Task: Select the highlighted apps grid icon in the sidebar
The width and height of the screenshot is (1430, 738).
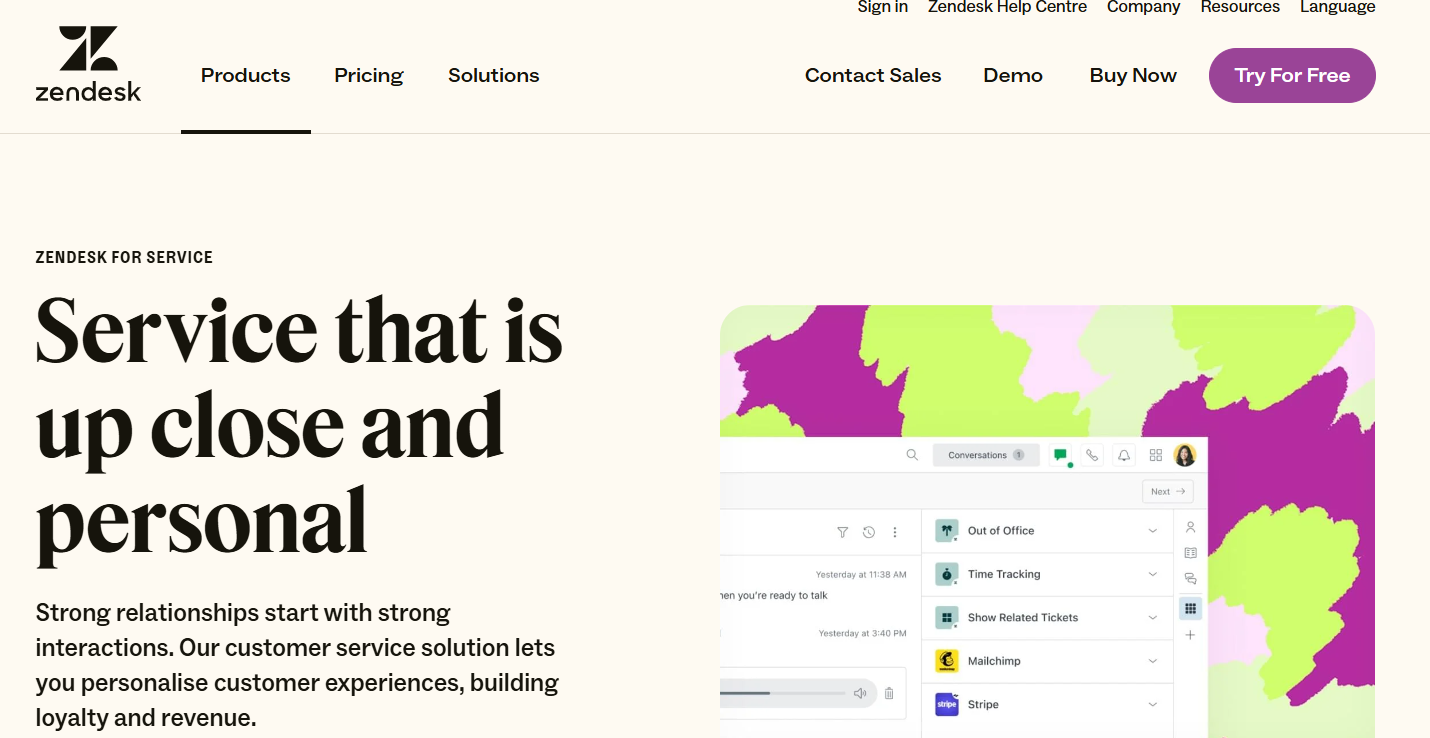Action: click(1190, 607)
